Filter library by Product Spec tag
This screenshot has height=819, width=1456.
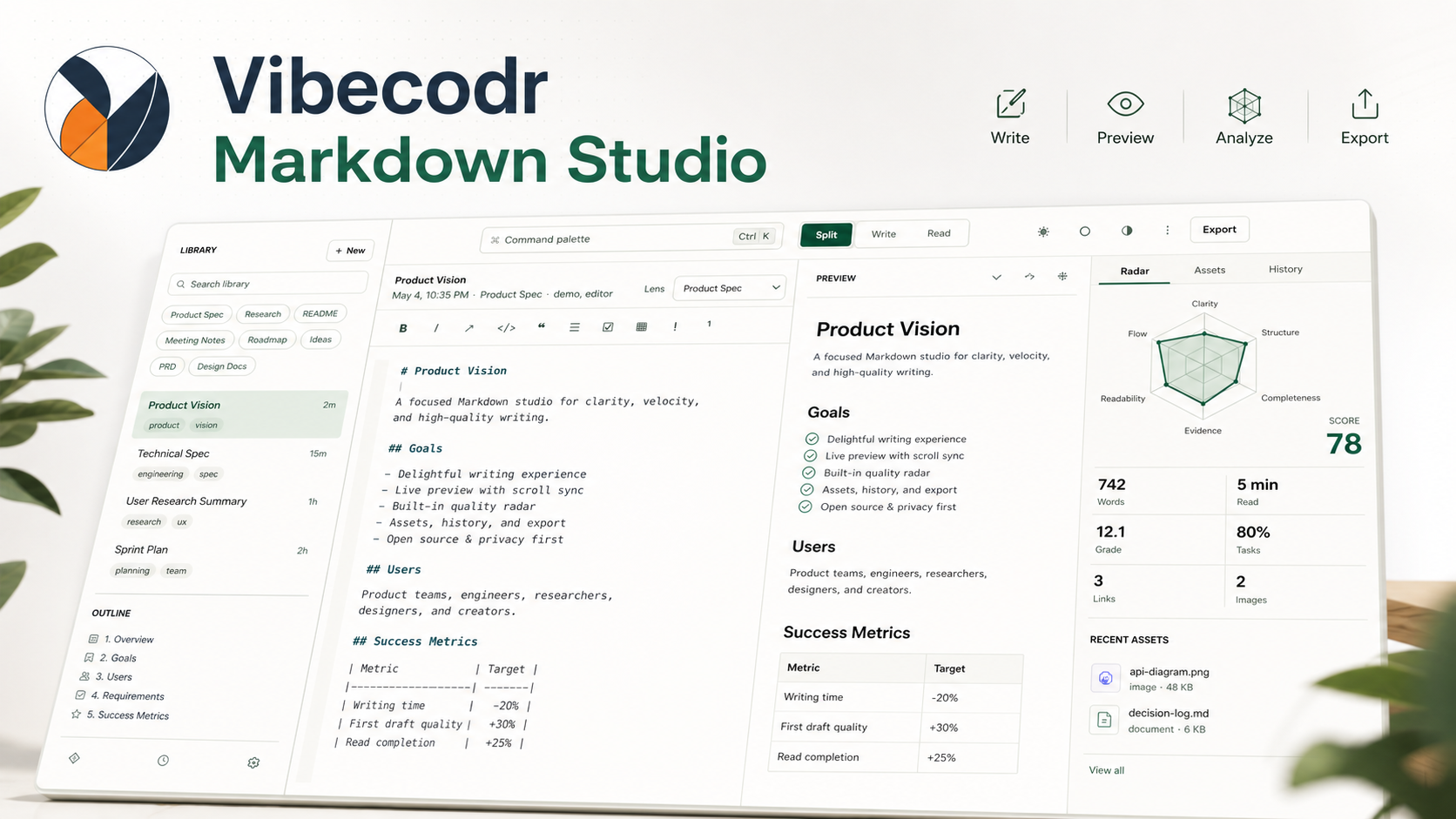click(197, 315)
